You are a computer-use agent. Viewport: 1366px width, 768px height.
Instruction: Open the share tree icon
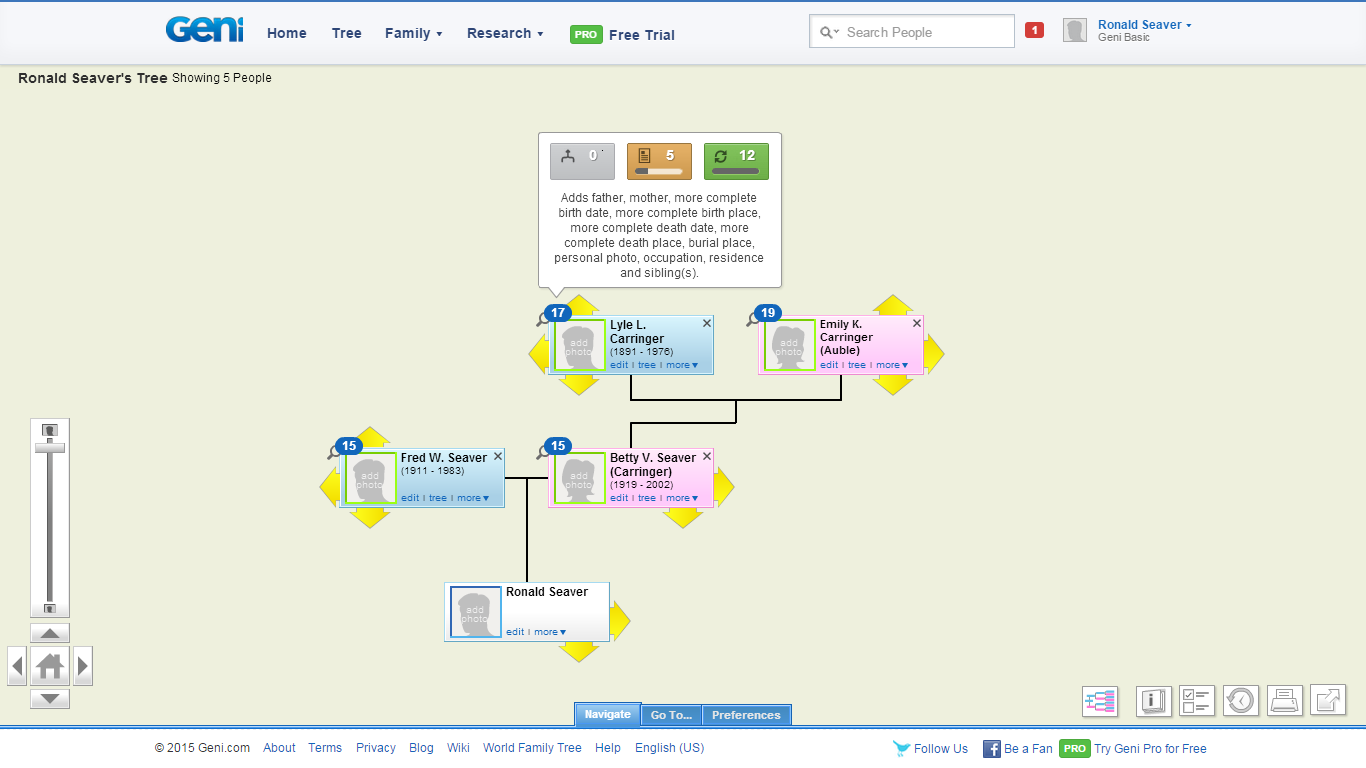(x=1328, y=701)
